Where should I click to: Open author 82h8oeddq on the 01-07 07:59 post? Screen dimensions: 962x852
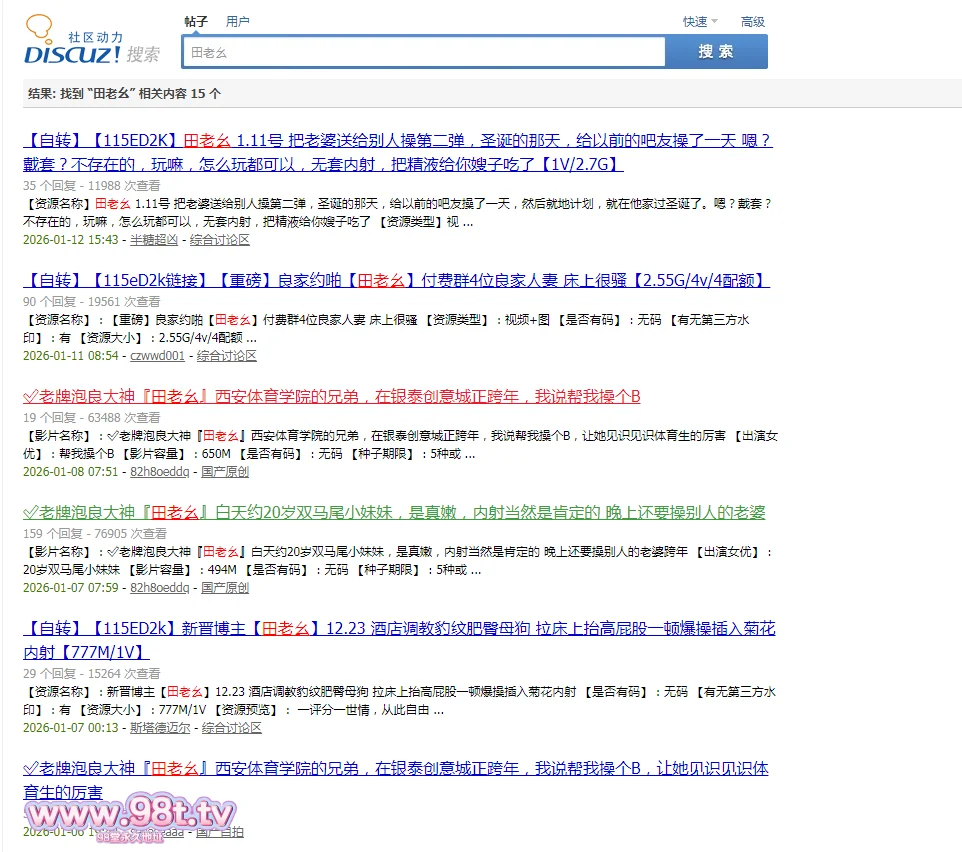[x=160, y=588]
